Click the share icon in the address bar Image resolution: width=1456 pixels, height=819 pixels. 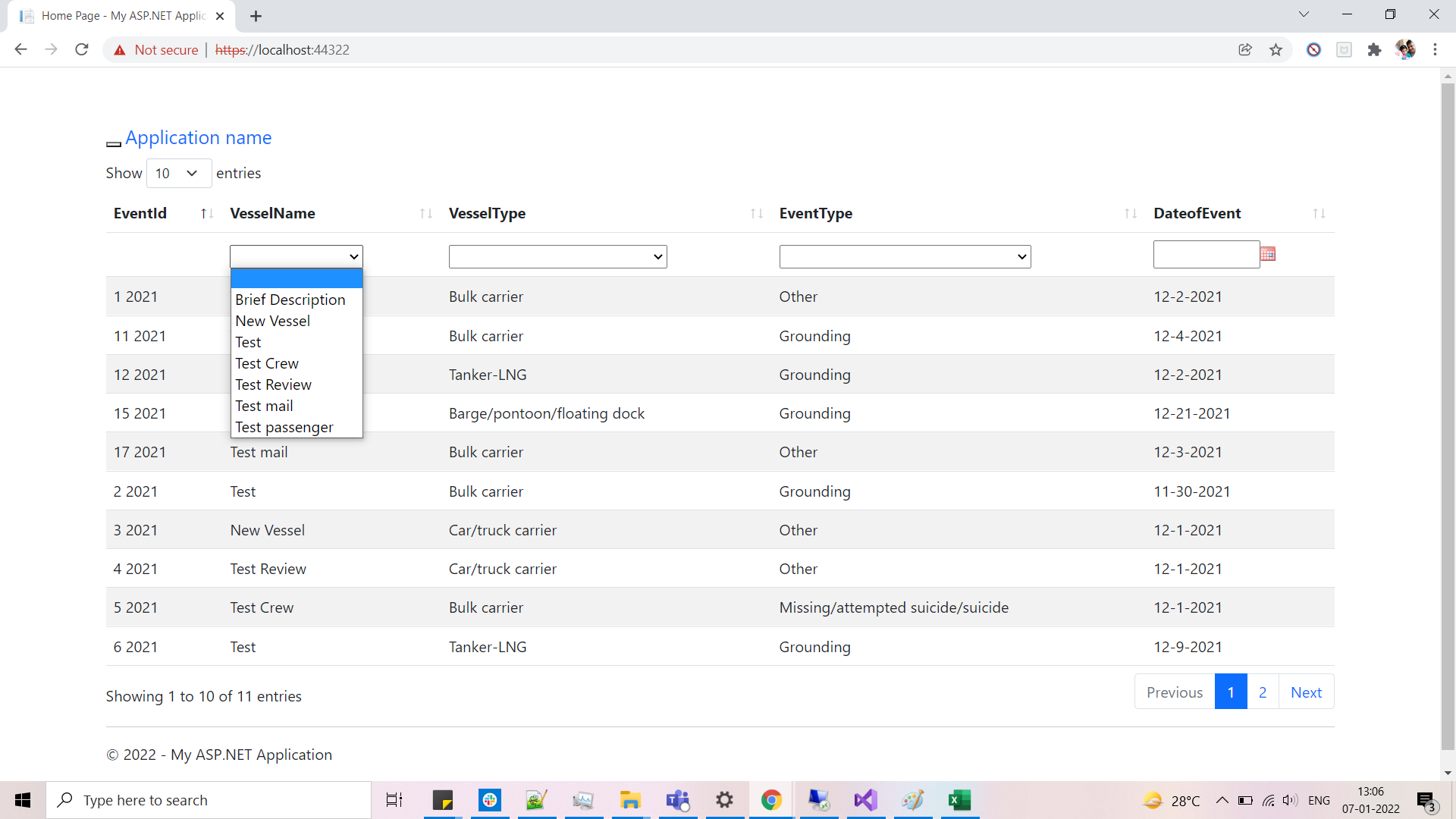point(1245,49)
